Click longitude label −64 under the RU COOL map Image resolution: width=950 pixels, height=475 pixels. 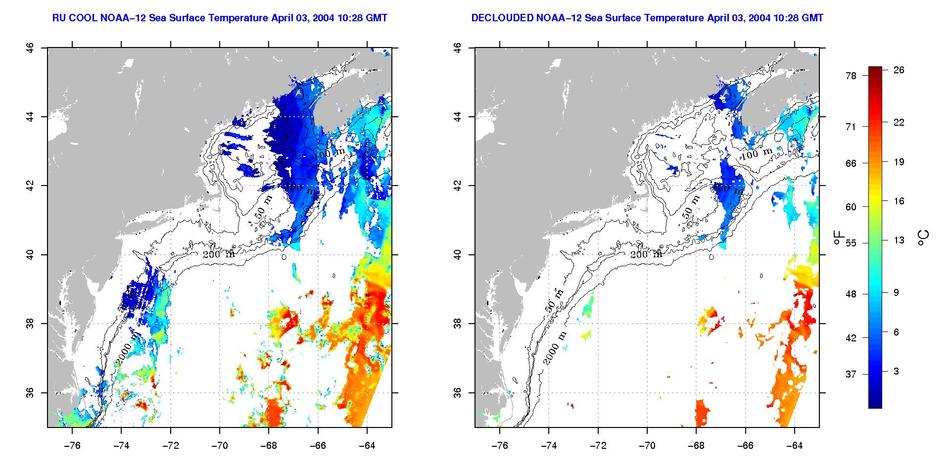367,446
